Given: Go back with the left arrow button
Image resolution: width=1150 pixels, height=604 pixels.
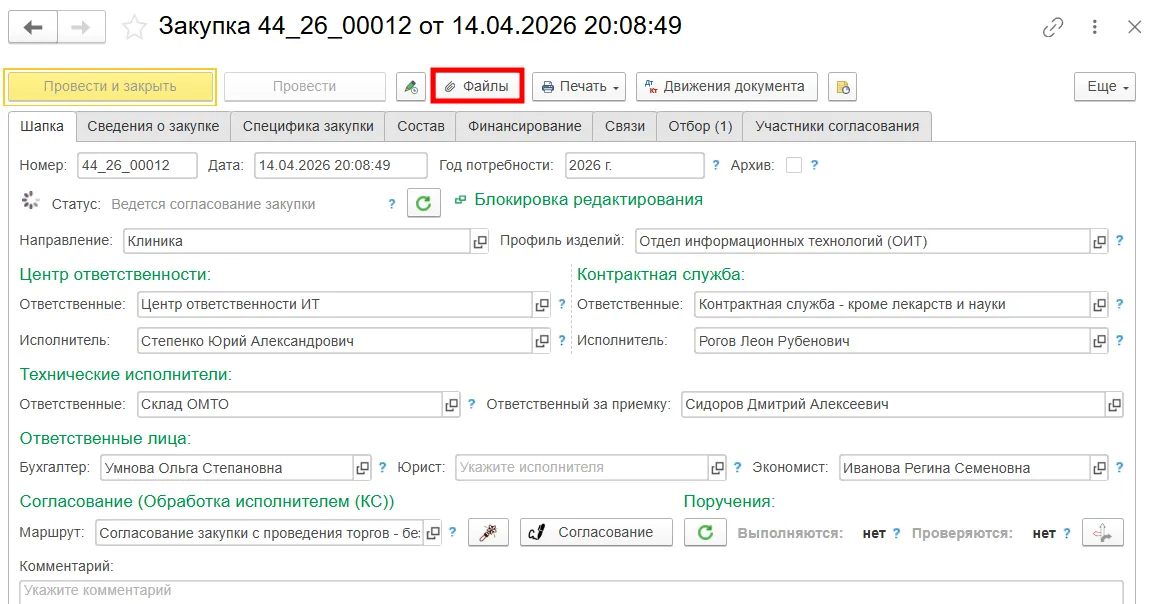Looking at the screenshot, I should [x=33, y=28].
